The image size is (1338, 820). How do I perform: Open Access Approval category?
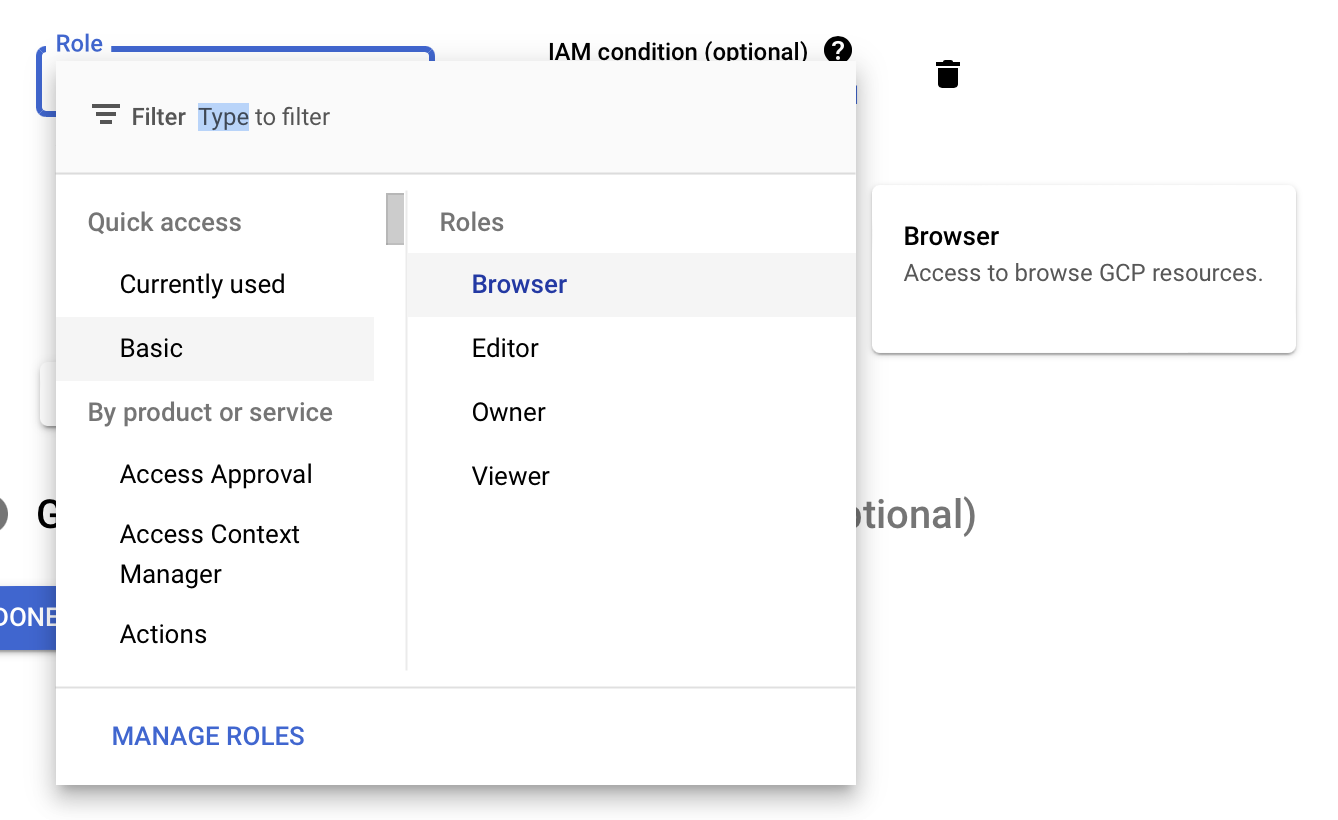tap(215, 474)
